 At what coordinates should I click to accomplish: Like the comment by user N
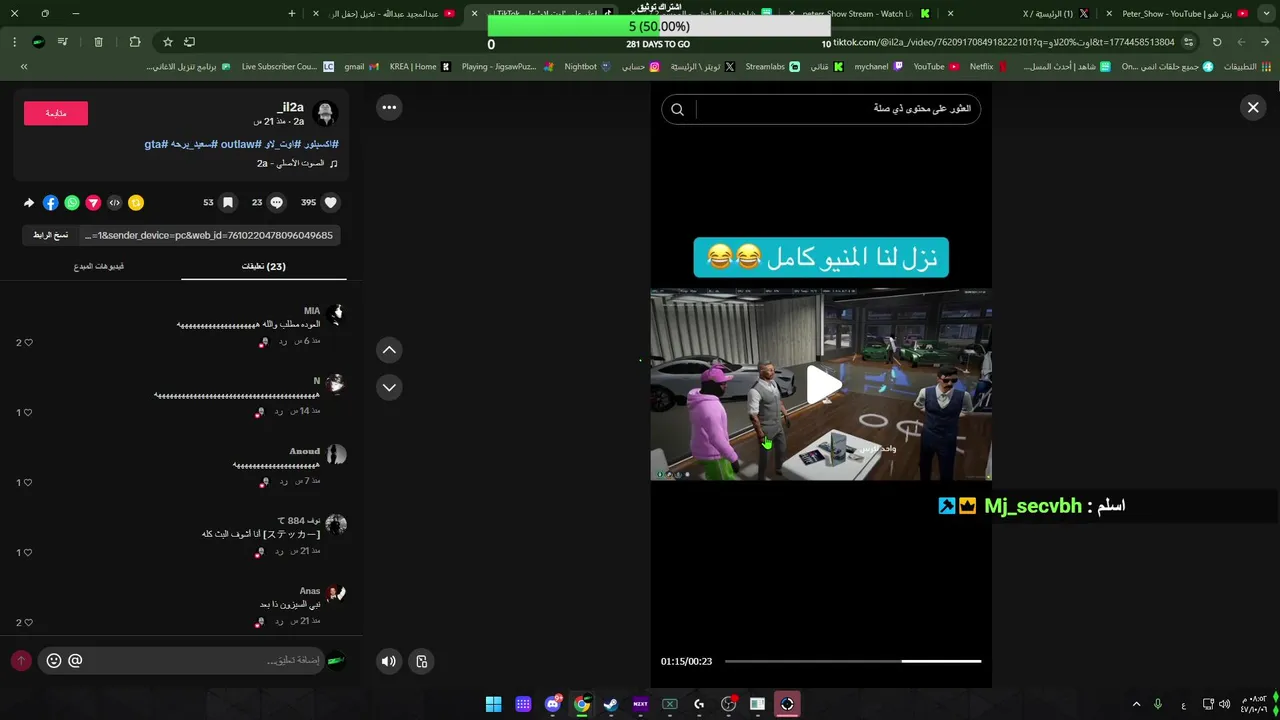click(28, 412)
